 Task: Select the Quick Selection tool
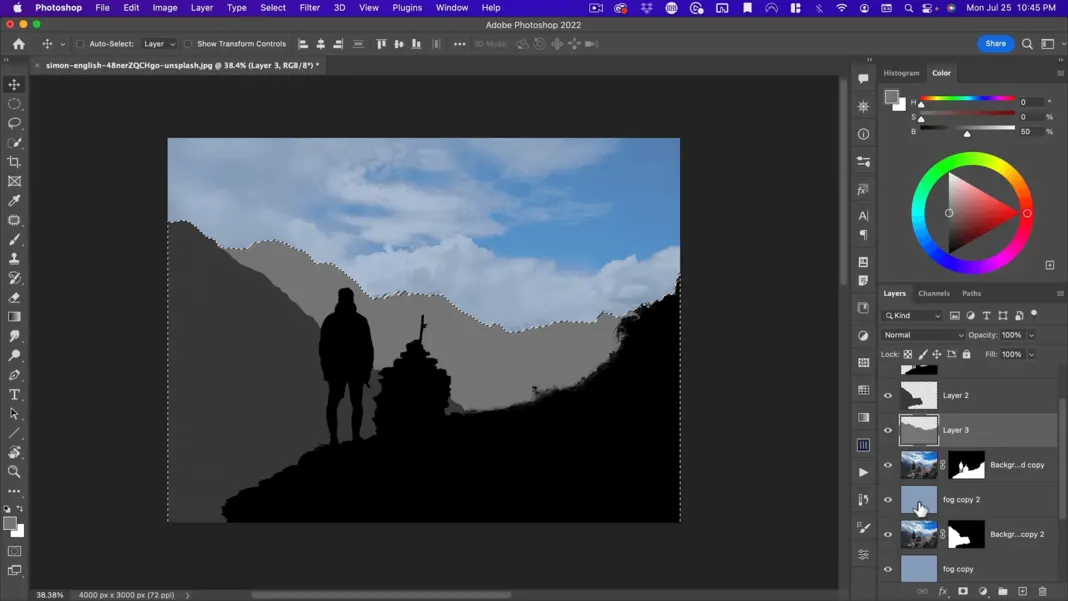tap(14, 142)
